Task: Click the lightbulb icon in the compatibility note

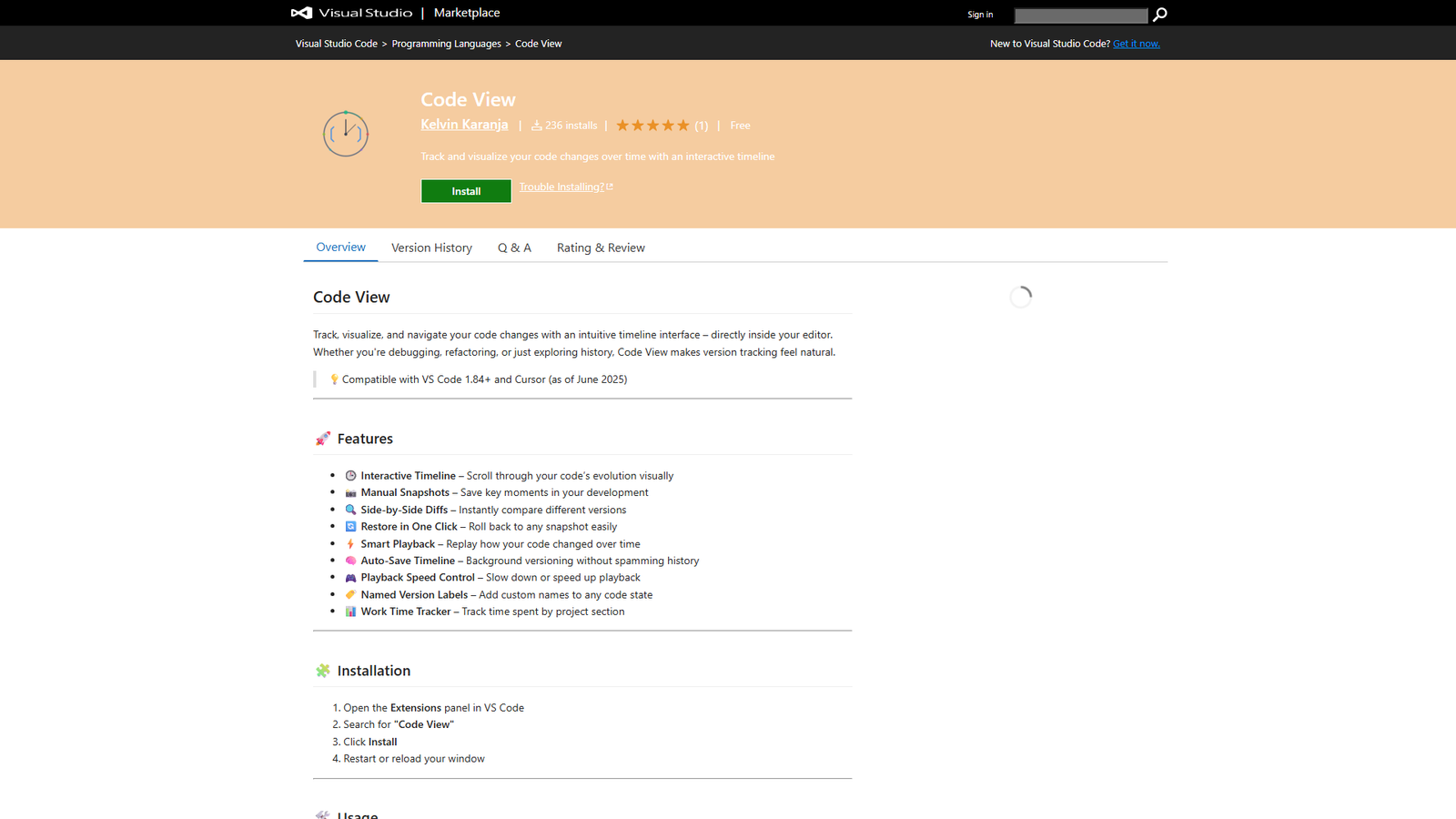Action: tap(334, 379)
